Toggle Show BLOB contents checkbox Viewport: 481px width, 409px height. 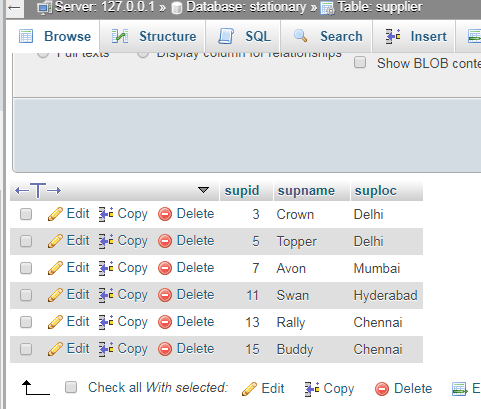tap(360, 62)
